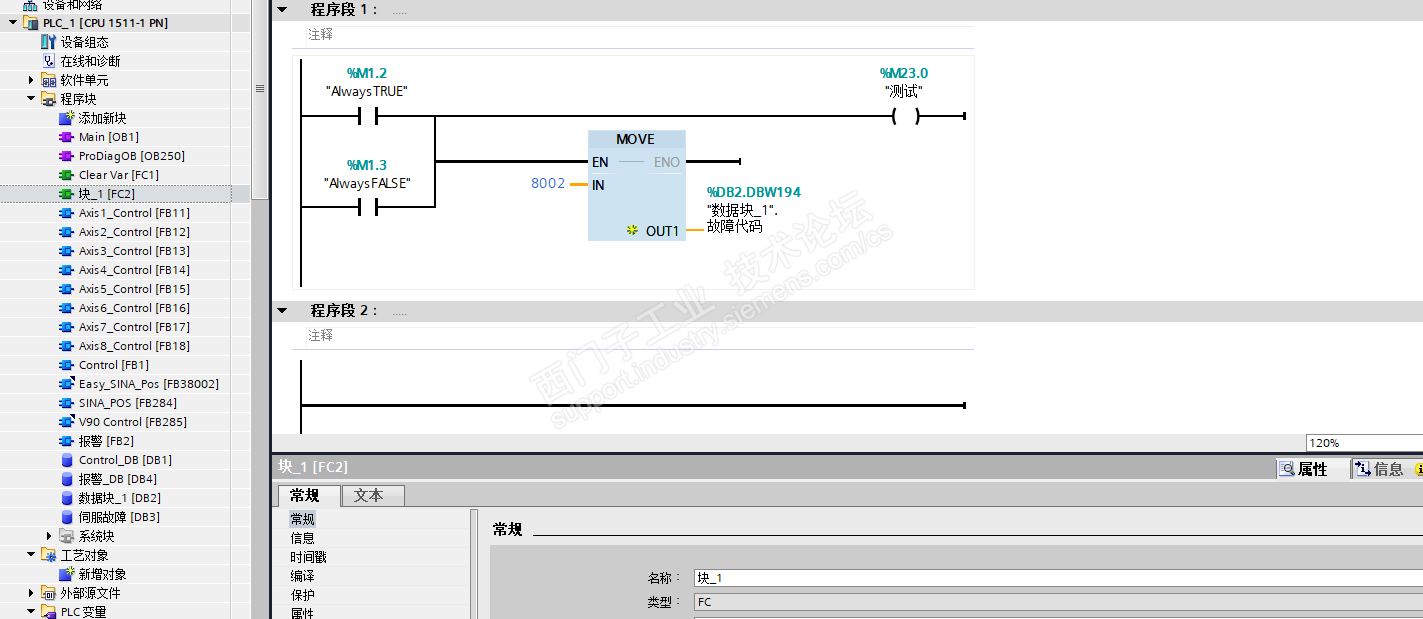
Task: Click the 报警 [FB2] block icon
Action: point(67,441)
